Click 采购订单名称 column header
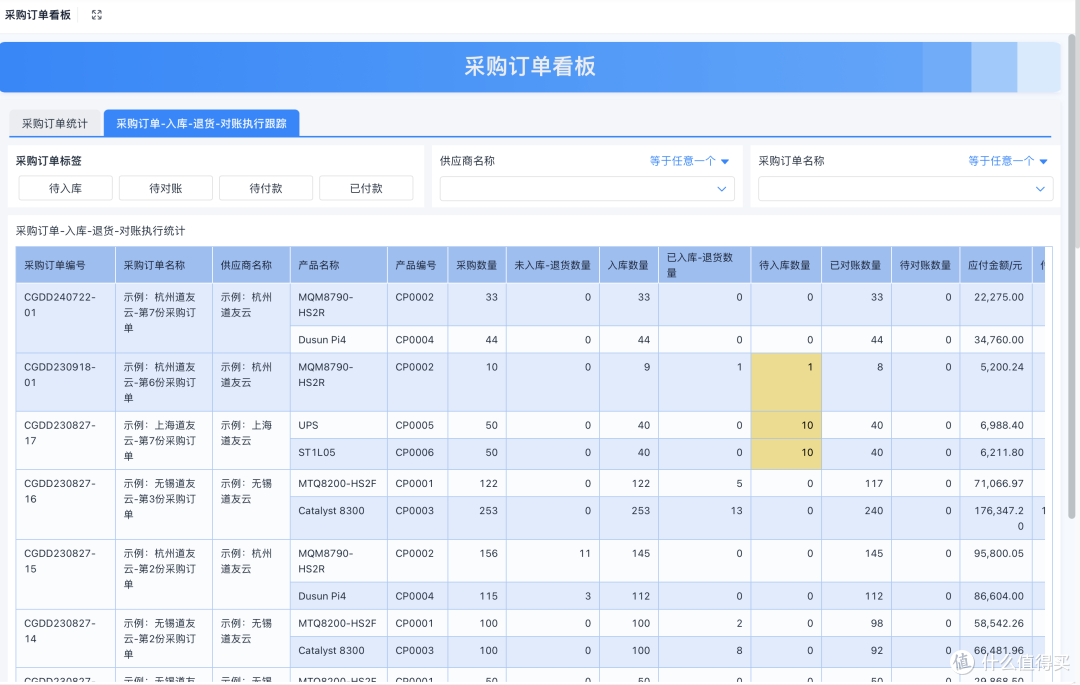1080x685 pixels. point(164,265)
